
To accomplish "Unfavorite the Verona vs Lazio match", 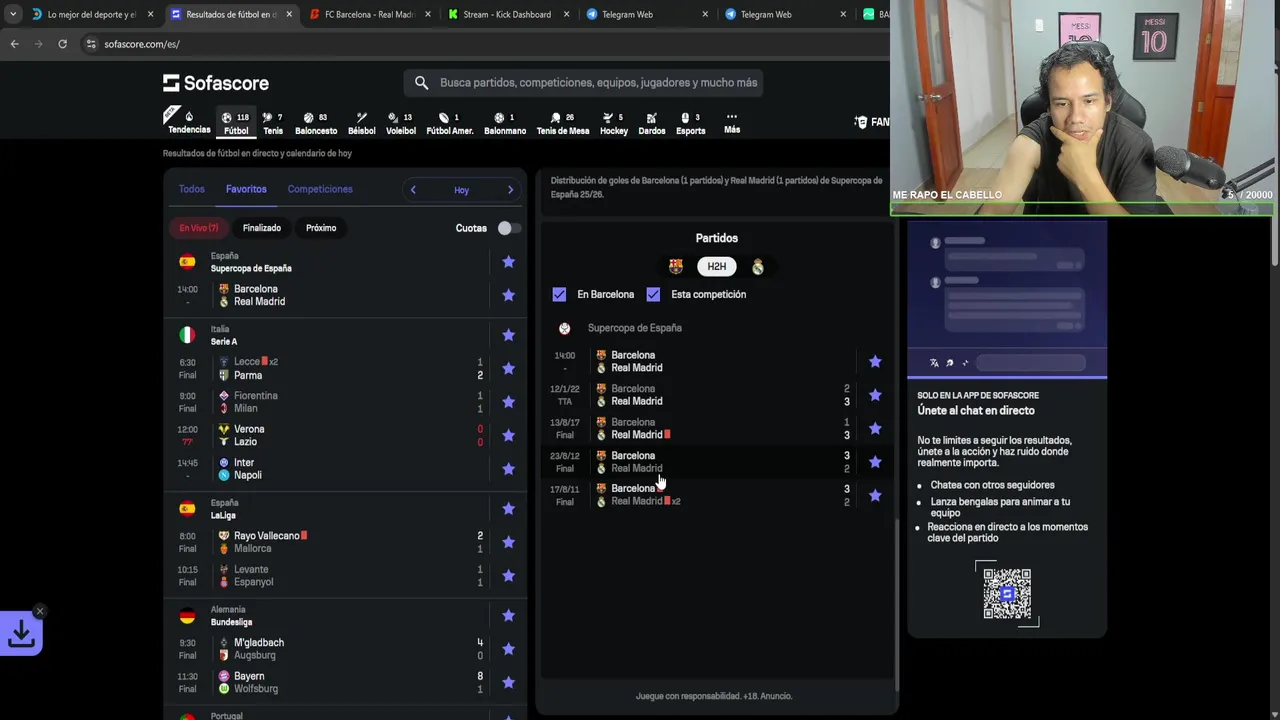I will coord(508,435).
